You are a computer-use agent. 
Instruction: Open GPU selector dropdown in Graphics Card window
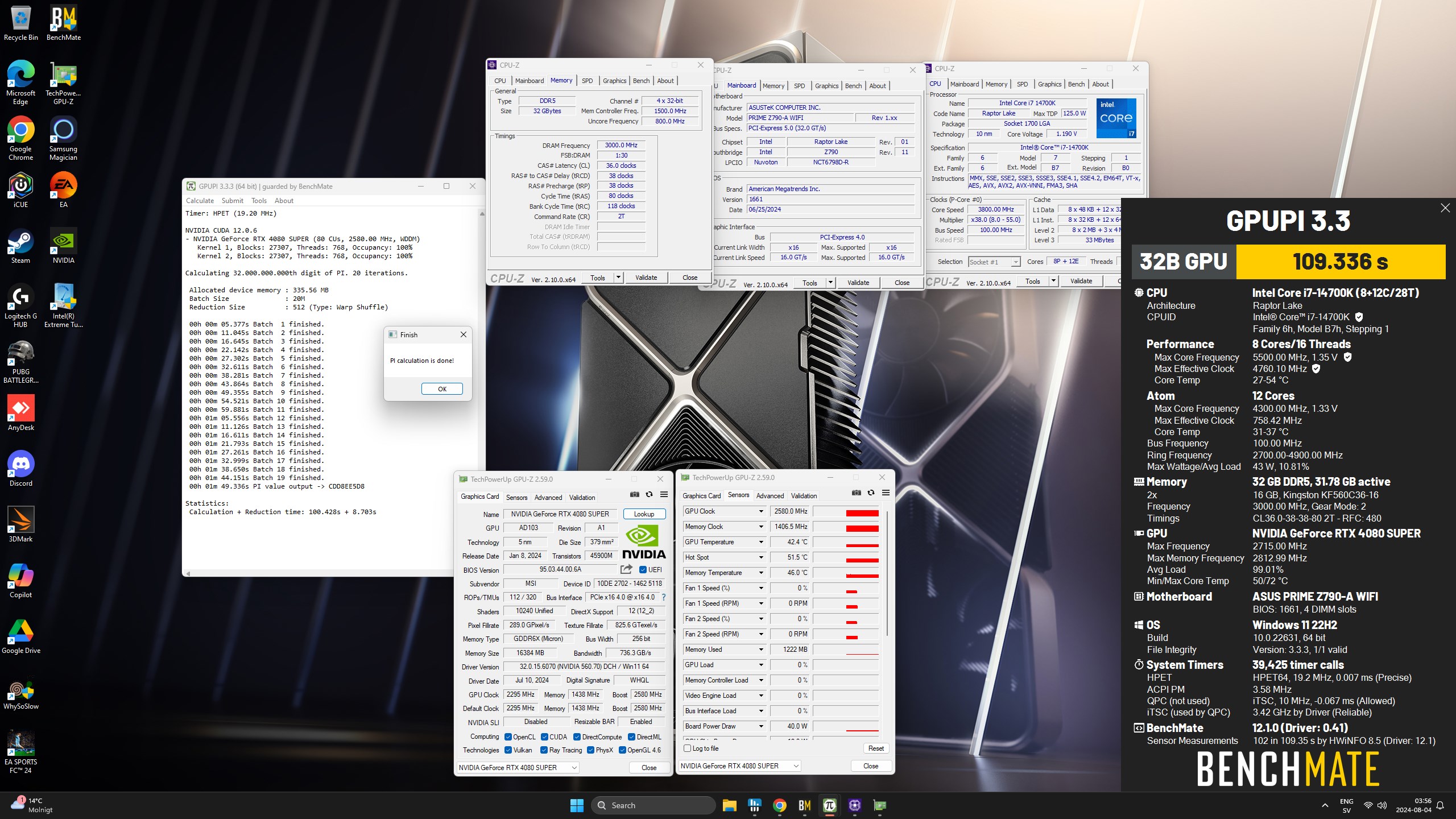pos(518,767)
